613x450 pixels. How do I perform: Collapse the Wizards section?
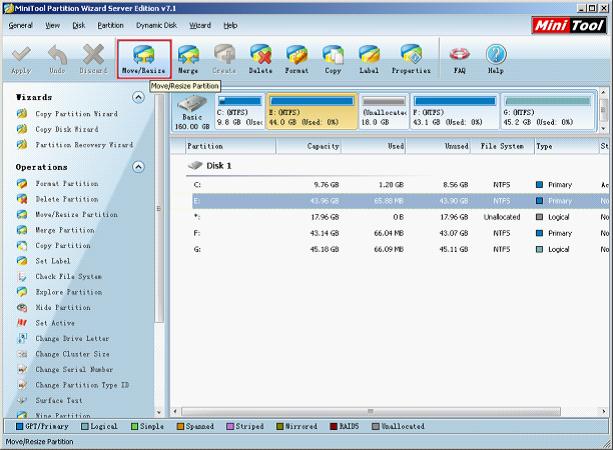(x=138, y=97)
